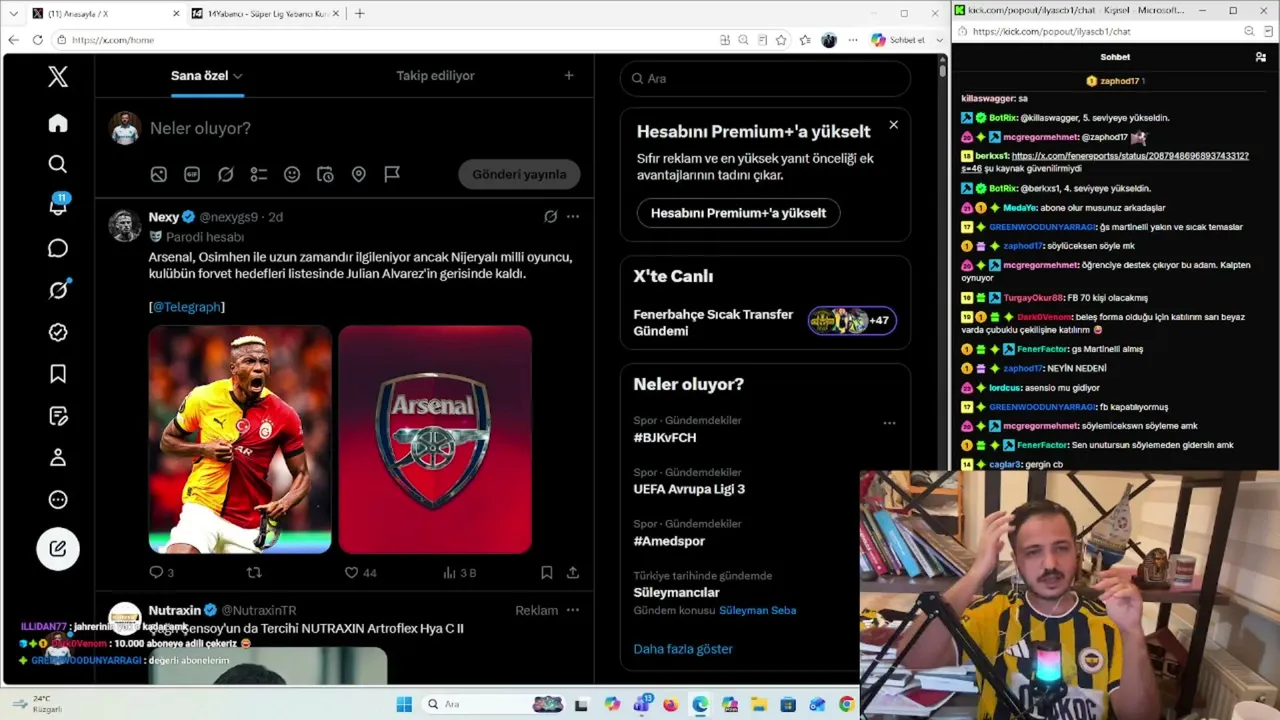Open the Süleyman Seba topic link
Image resolution: width=1280 pixels, height=720 pixels.
[x=758, y=610]
